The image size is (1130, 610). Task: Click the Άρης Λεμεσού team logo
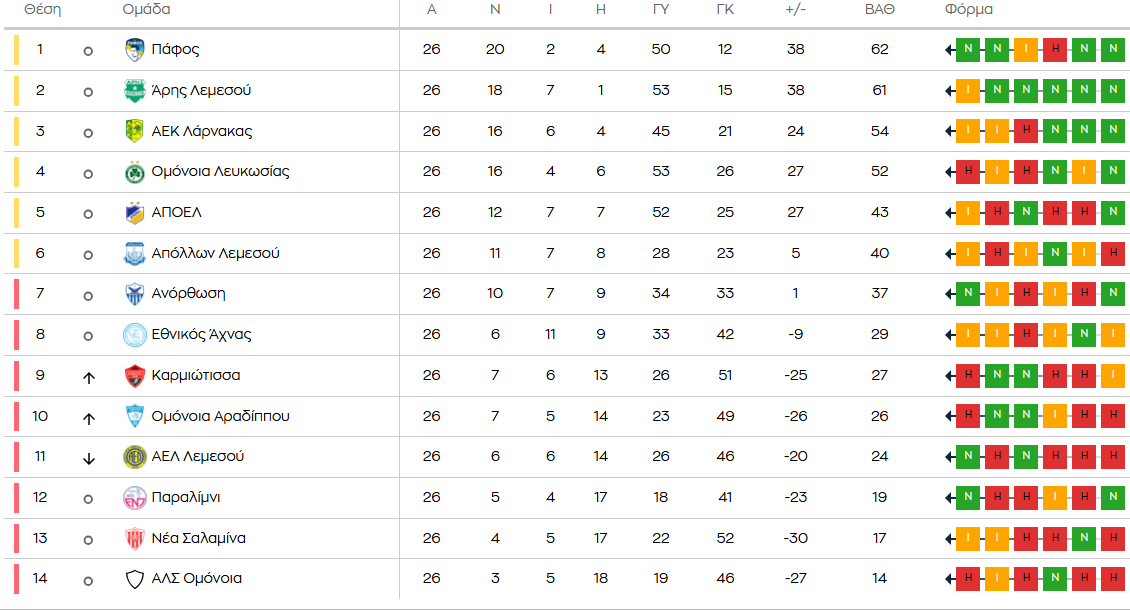coord(134,91)
